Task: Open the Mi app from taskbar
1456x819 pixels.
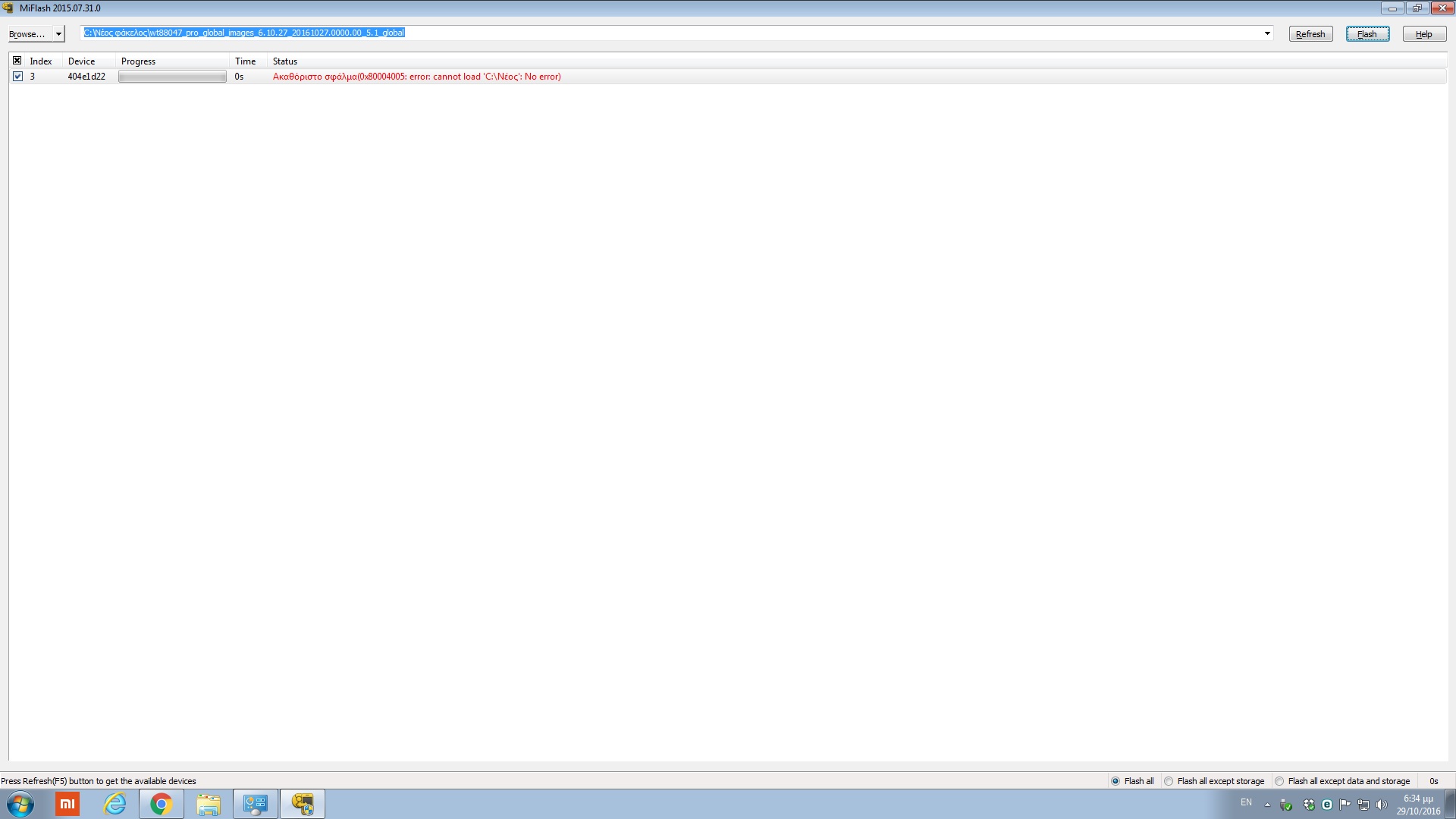Action: 67,804
